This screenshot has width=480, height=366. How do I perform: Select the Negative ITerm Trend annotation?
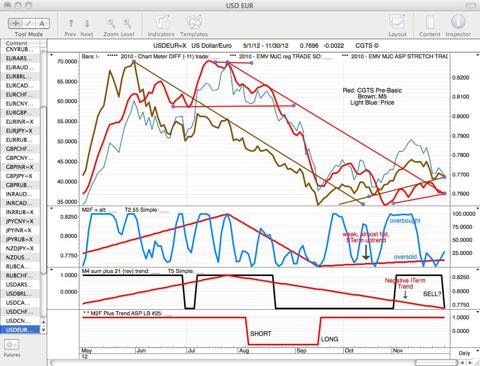(405, 283)
